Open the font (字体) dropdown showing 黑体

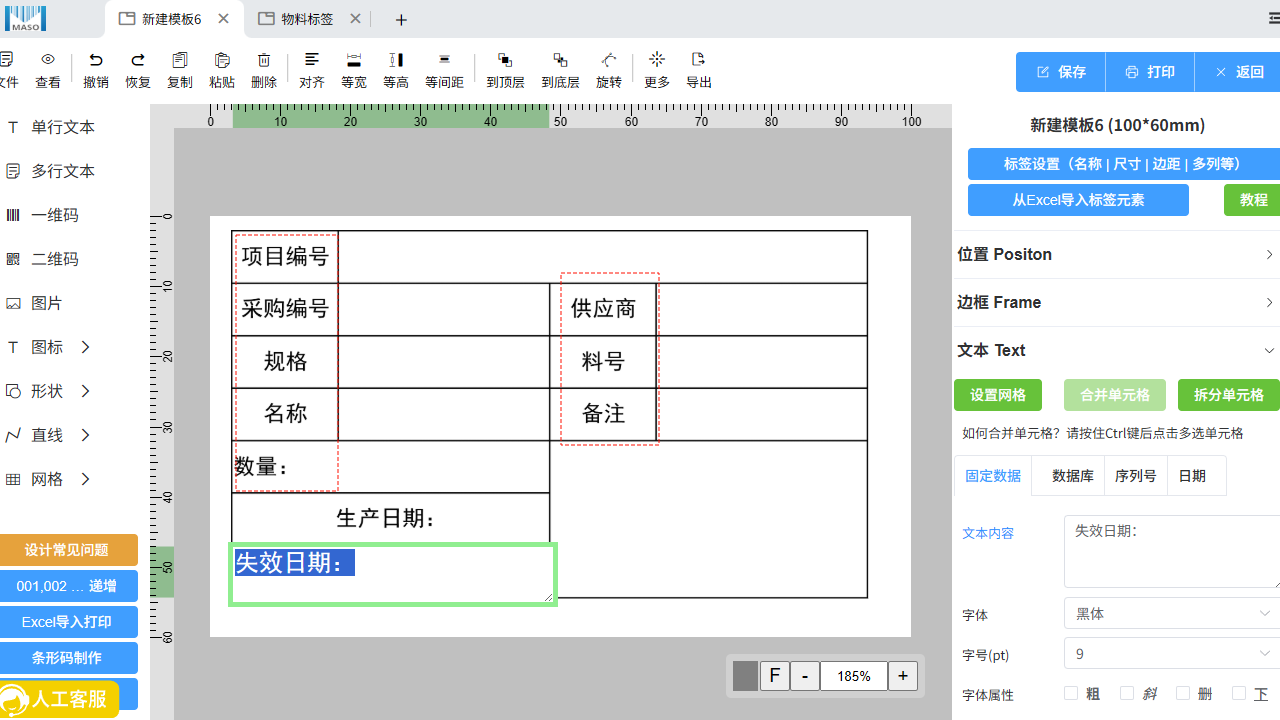(1172, 614)
